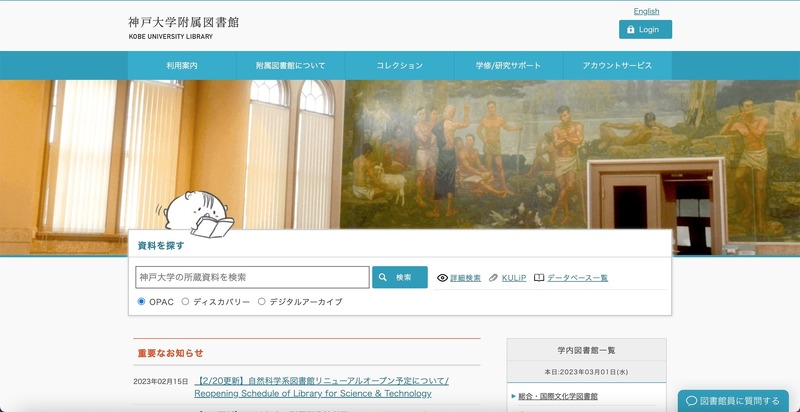Select the デジタルアーカイブ radio option

tap(262, 301)
